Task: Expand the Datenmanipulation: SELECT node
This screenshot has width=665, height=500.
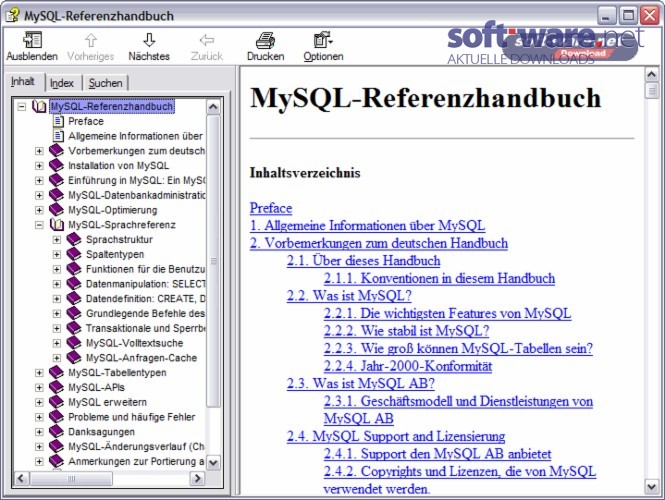Action: [x=56, y=284]
